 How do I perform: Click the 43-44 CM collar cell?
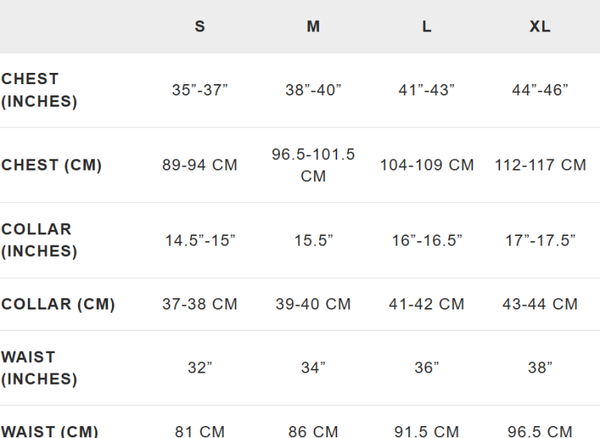(540, 304)
